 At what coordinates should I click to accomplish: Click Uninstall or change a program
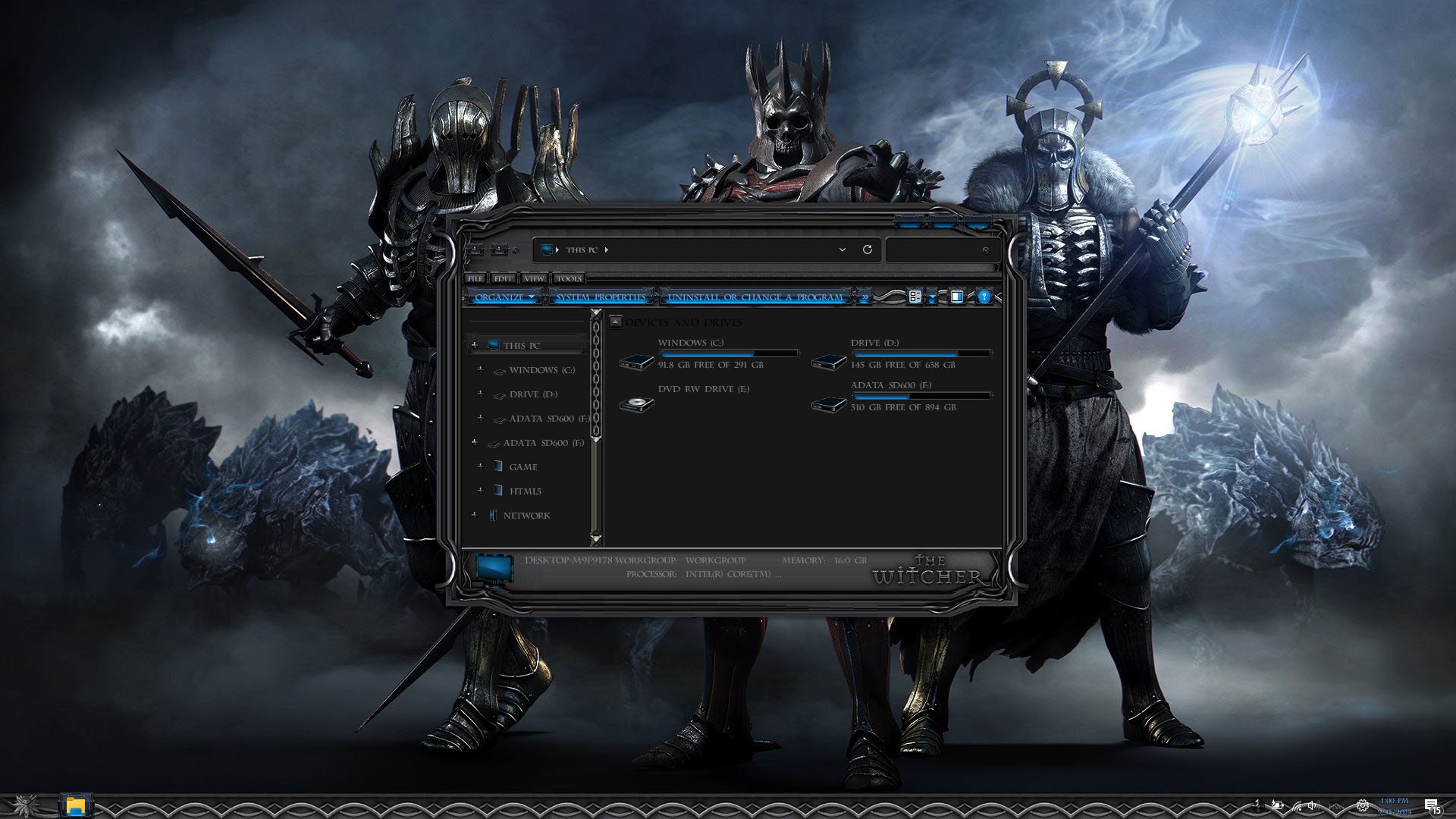tap(755, 297)
